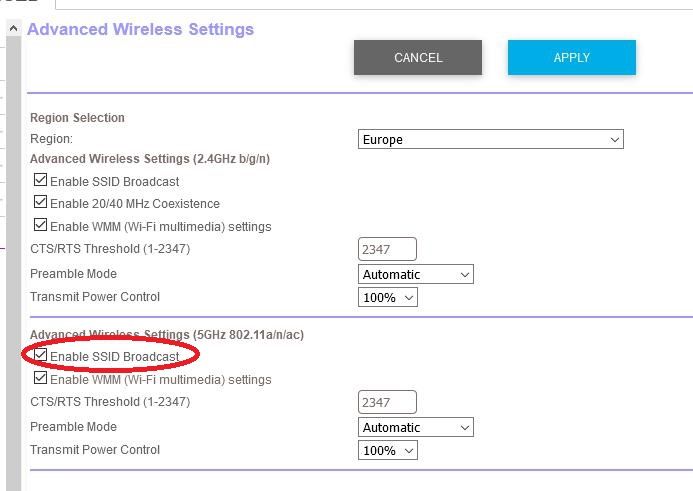The width and height of the screenshot is (693, 491).
Task: Toggle Enable 20/40 MHz Coexistence checkbox
Action: tap(40, 202)
